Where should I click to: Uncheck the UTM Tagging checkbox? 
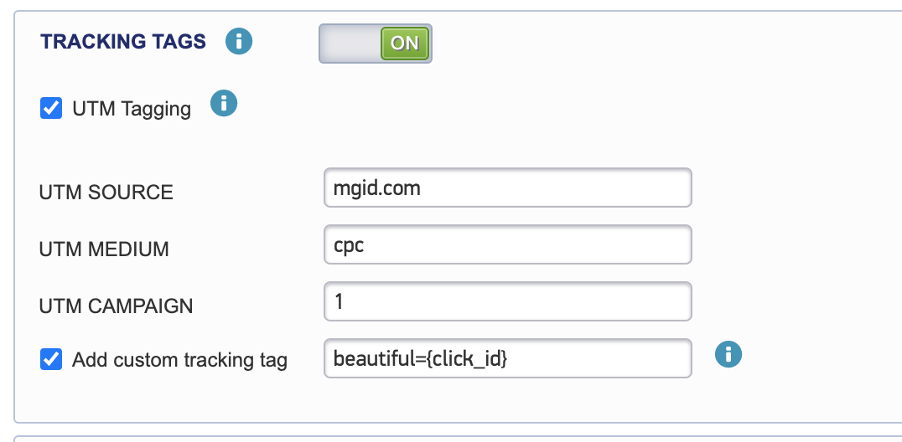[x=51, y=108]
